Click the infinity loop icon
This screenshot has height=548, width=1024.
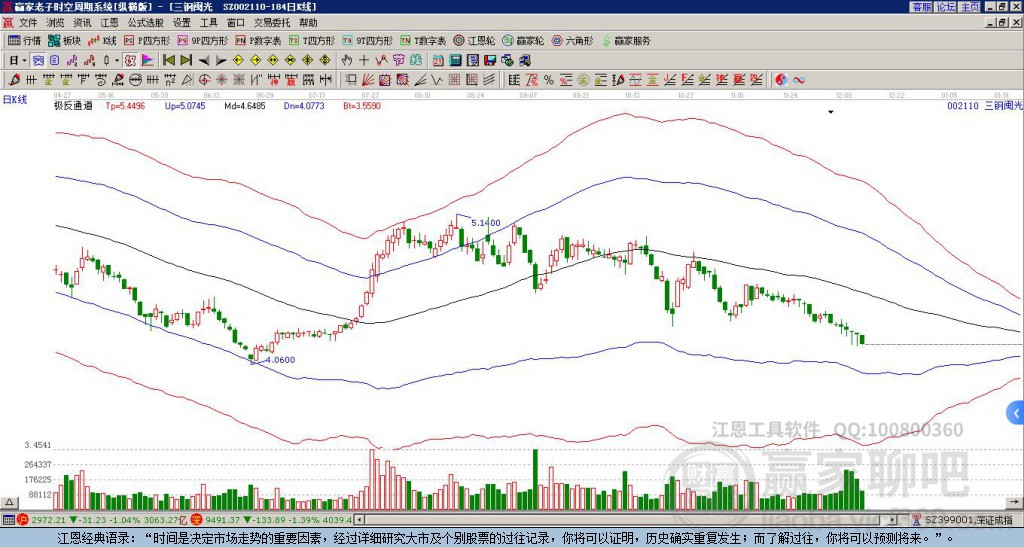tap(799, 80)
